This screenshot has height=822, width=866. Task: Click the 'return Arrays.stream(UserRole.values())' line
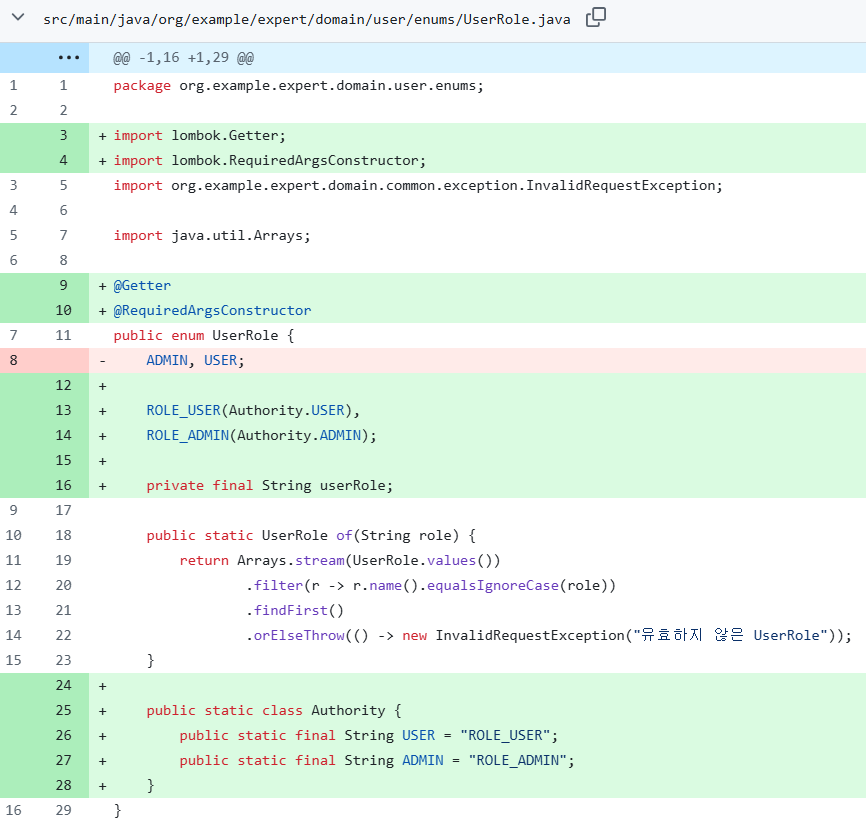pos(340,560)
